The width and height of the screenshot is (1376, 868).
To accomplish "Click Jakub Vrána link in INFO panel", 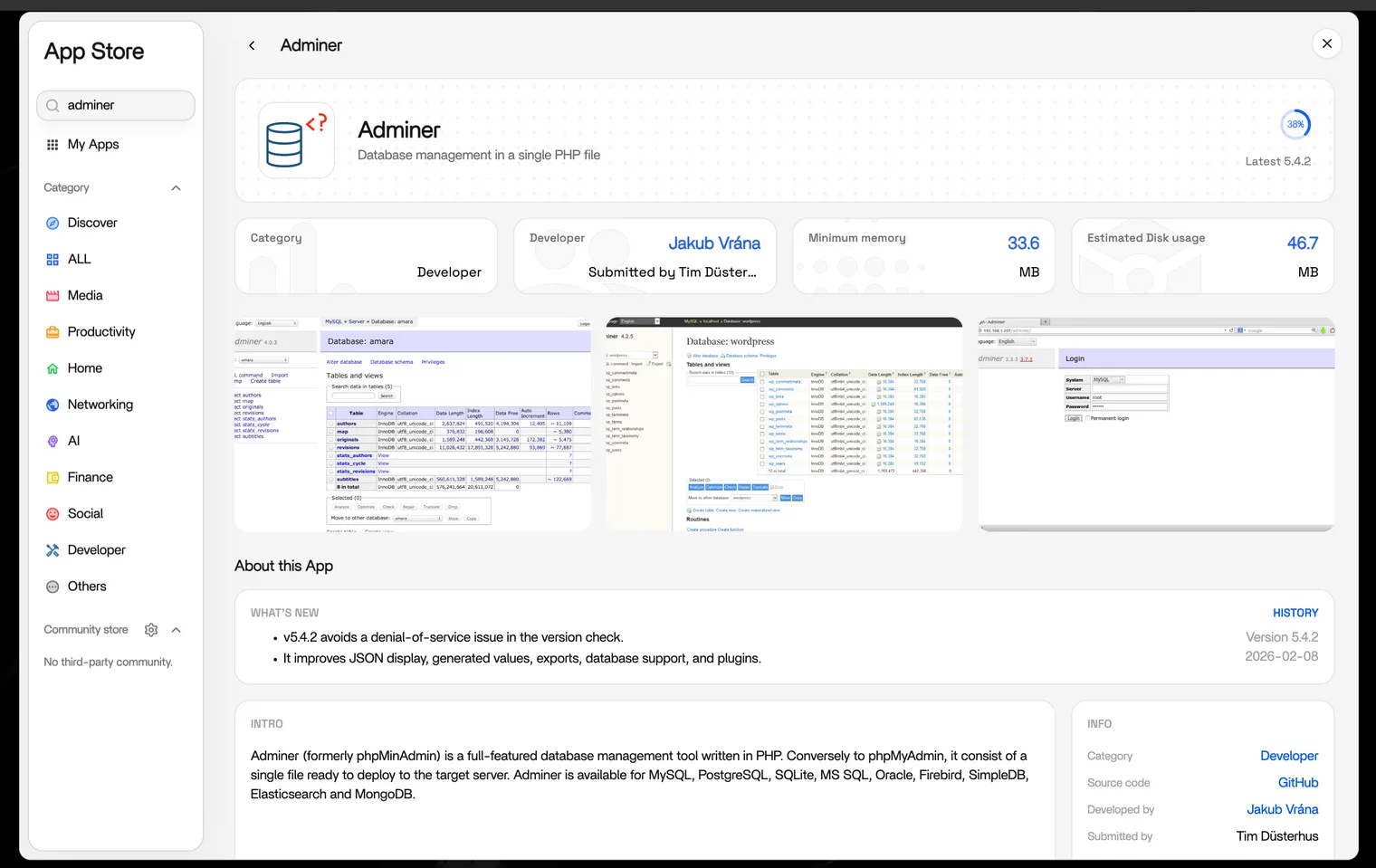I will click(1283, 809).
